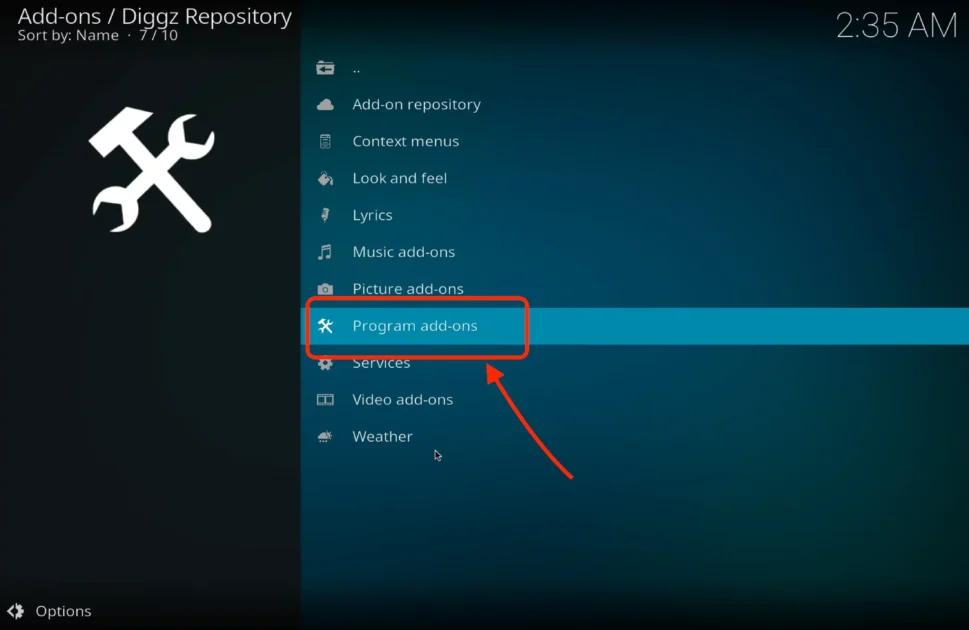Click the Lyrics microphone icon
The height and width of the screenshot is (630, 969).
point(325,215)
